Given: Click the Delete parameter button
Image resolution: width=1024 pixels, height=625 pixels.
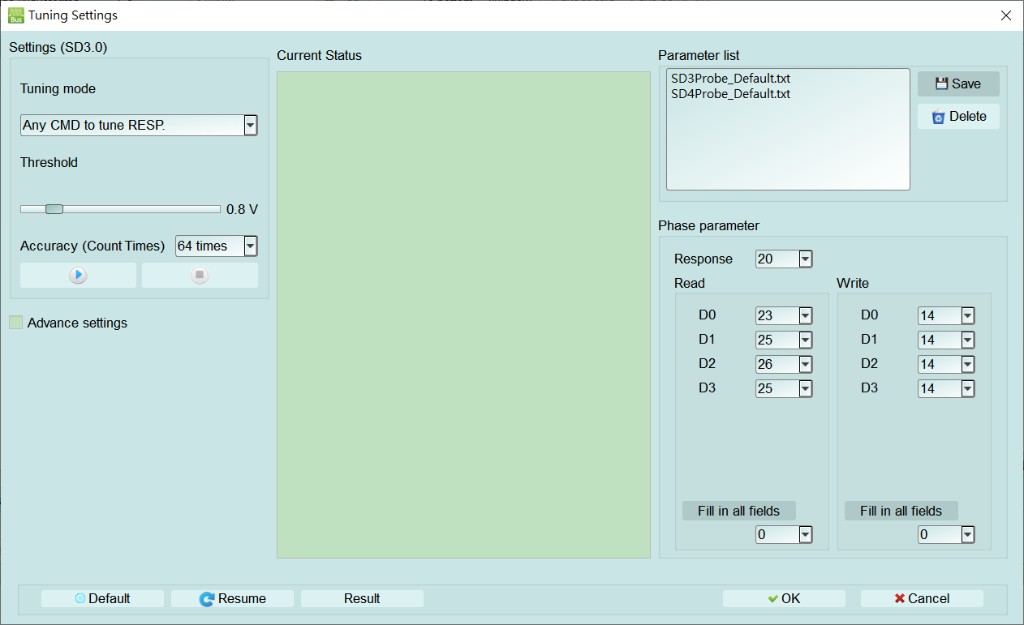Looking at the screenshot, I should (958, 116).
